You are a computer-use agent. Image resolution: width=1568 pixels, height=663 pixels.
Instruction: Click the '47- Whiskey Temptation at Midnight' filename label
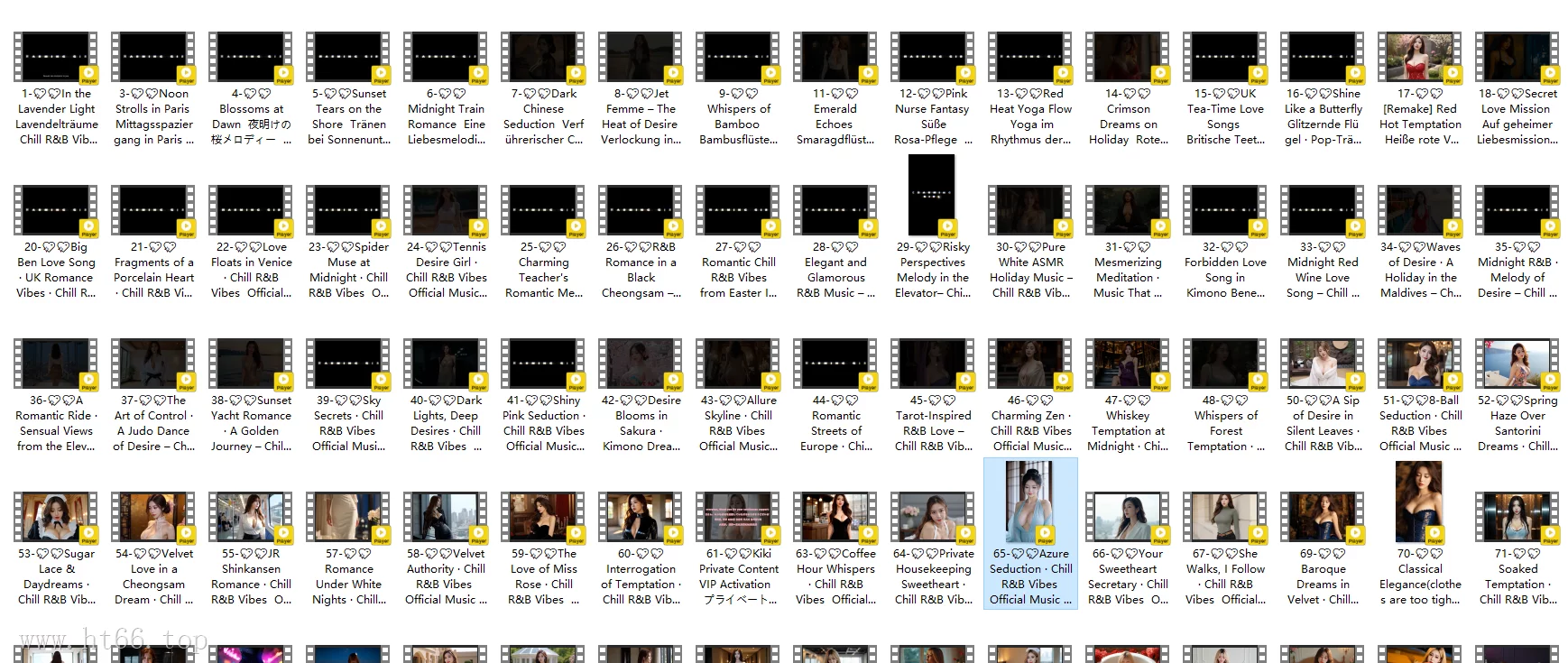tap(1128, 423)
